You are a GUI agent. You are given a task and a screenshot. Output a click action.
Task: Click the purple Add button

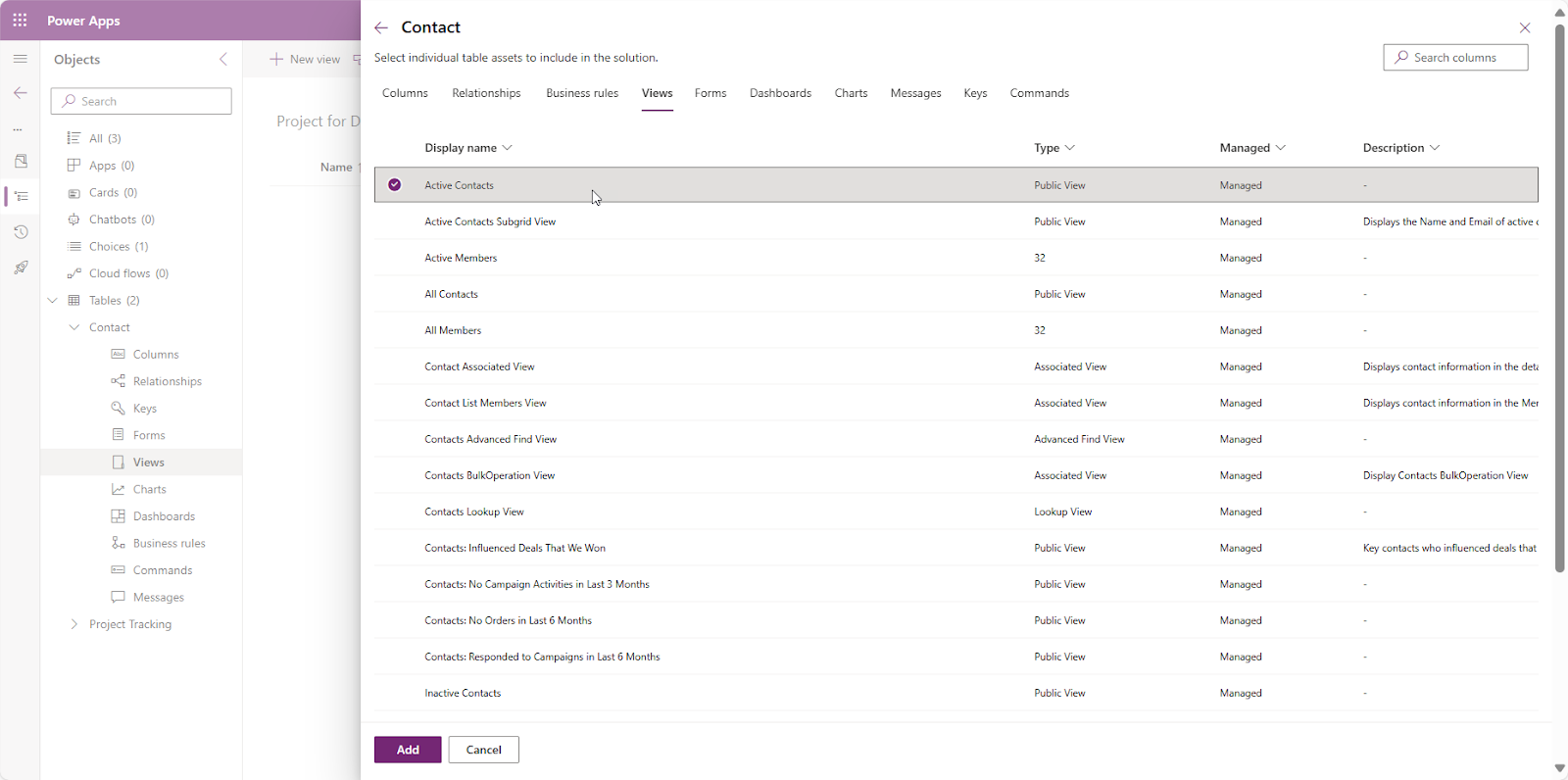[x=408, y=750]
